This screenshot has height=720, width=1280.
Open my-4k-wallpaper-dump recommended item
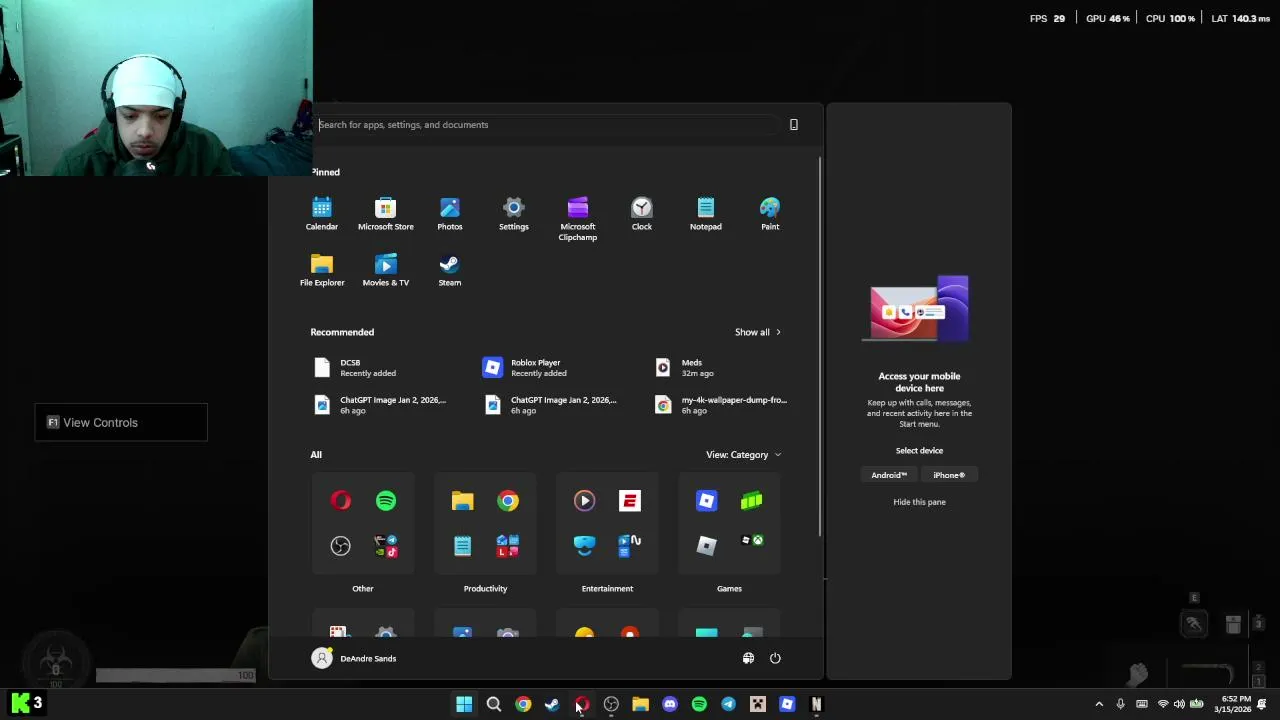[x=721, y=405]
